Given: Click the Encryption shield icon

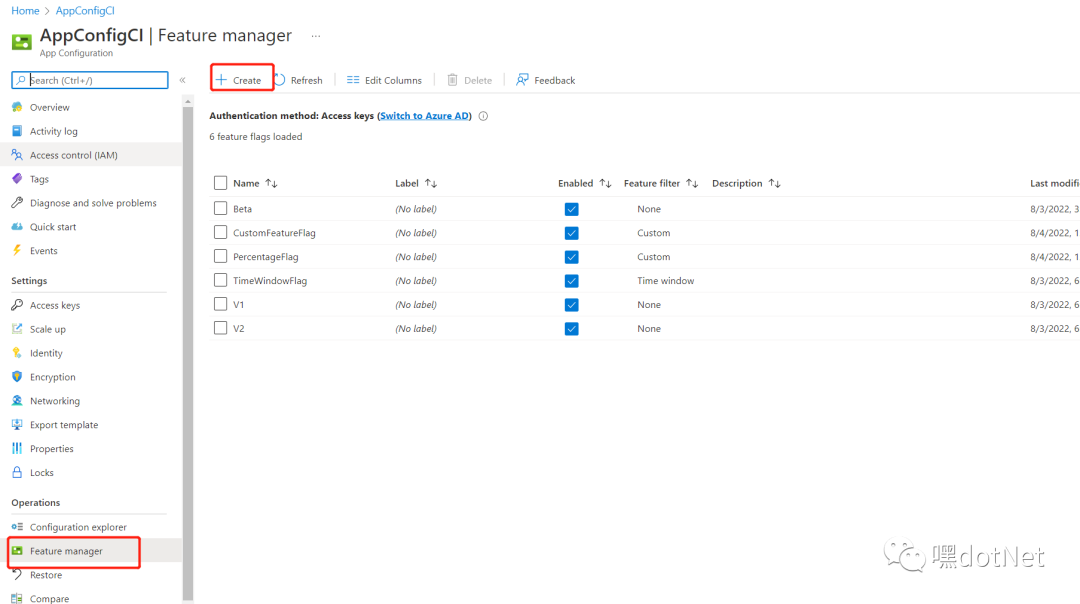Looking at the screenshot, I should pyautogui.click(x=17, y=377).
